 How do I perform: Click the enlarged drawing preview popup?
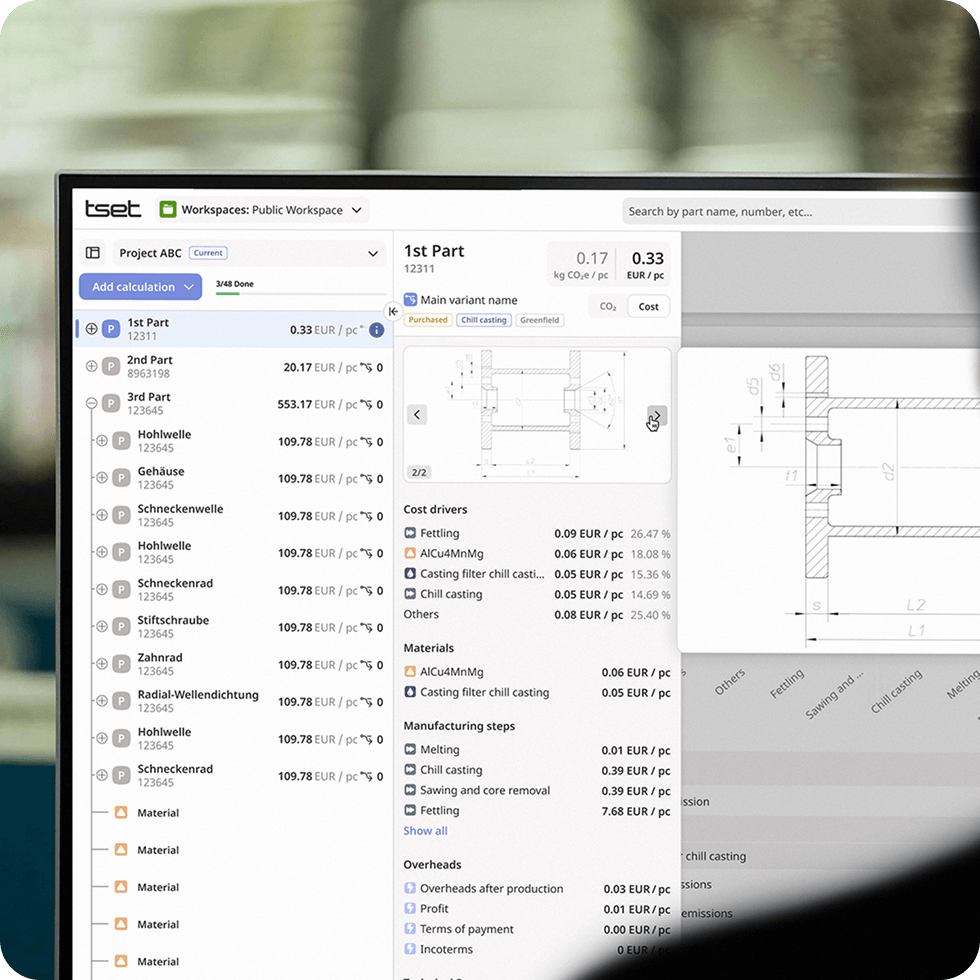[828, 500]
